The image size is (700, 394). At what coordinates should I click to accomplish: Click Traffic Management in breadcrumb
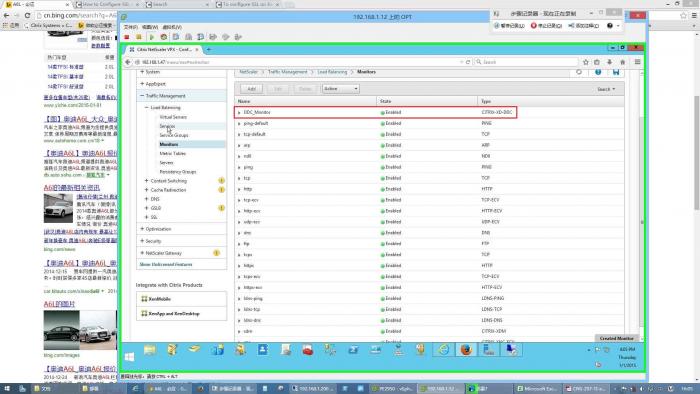(288, 72)
